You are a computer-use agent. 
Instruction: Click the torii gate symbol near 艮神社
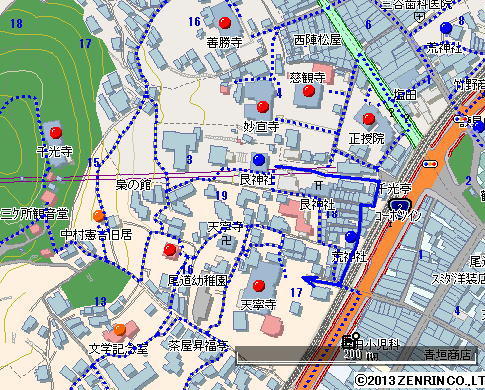pos(318,185)
